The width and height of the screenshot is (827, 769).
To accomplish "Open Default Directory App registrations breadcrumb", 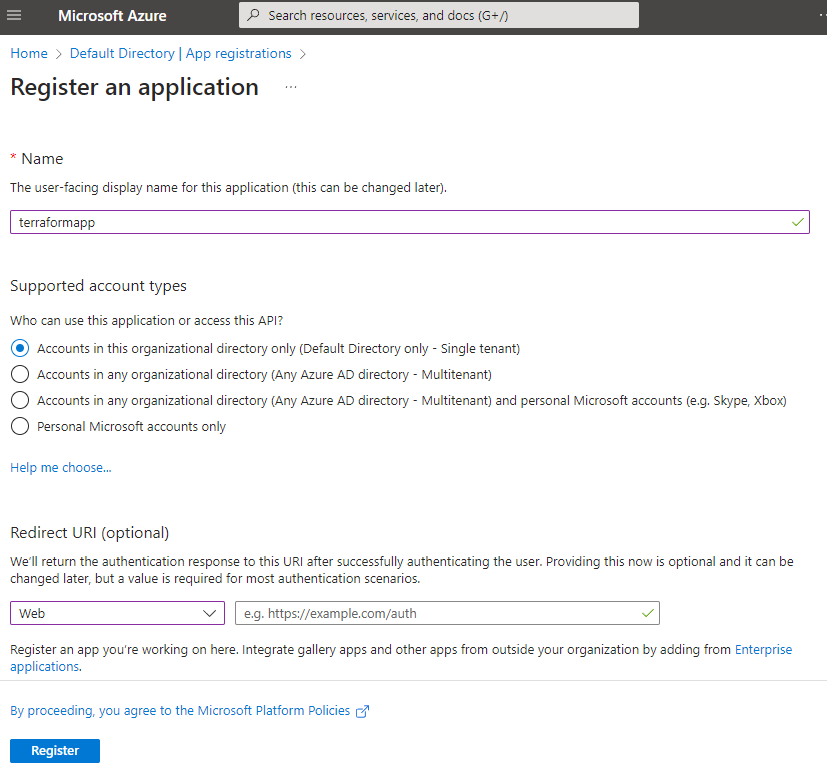I will [x=180, y=53].
